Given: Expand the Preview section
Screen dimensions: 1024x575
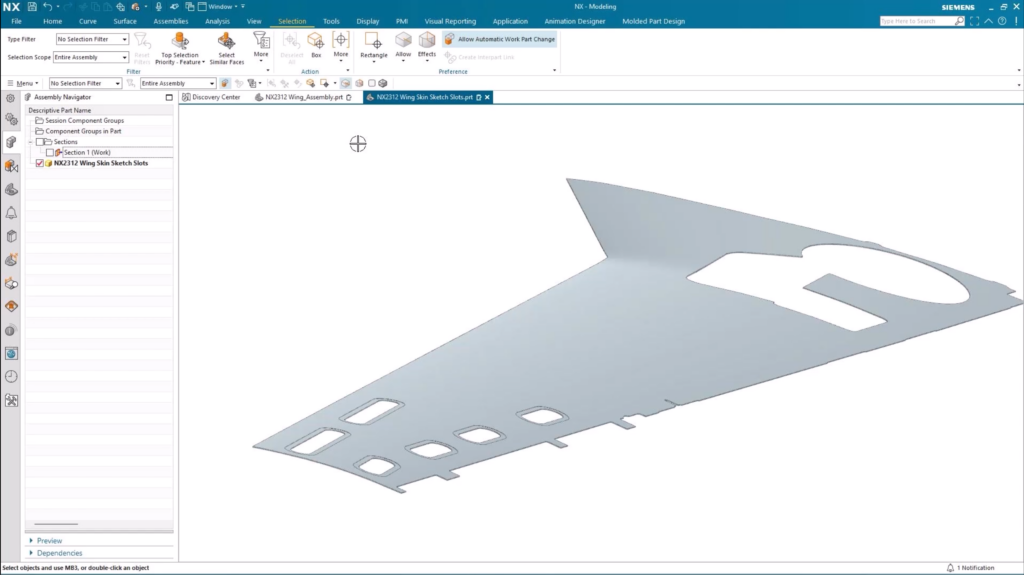Looking at the screenshot, I should click(49, 541).
